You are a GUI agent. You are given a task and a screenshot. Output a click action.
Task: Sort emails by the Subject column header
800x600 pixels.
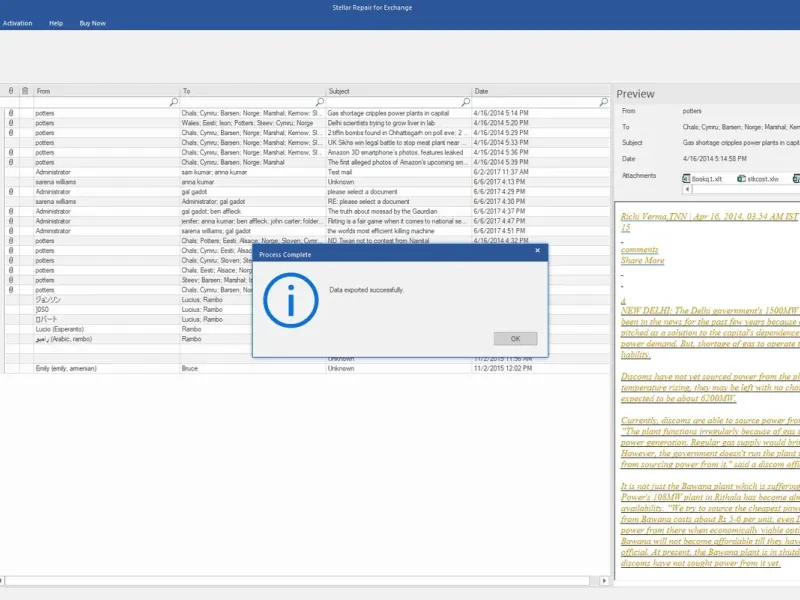tap(398, 91)
